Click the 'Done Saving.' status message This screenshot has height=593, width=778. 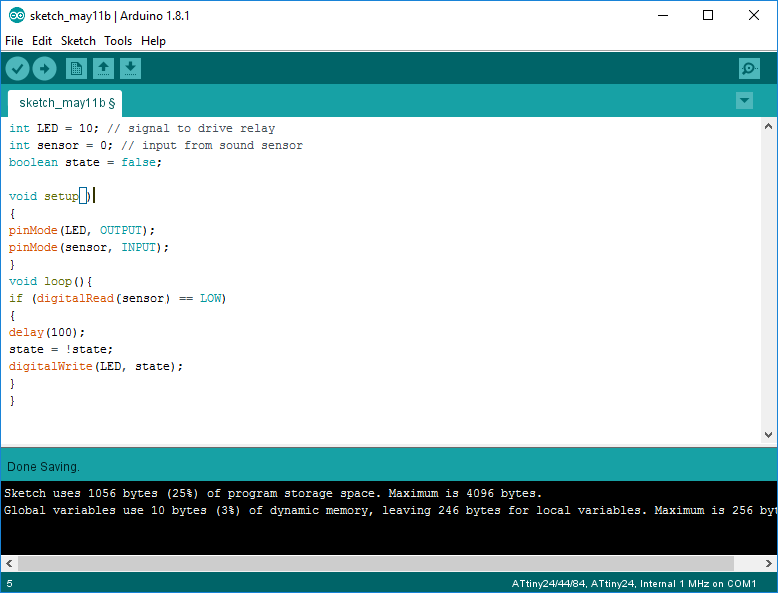point(43,467)
